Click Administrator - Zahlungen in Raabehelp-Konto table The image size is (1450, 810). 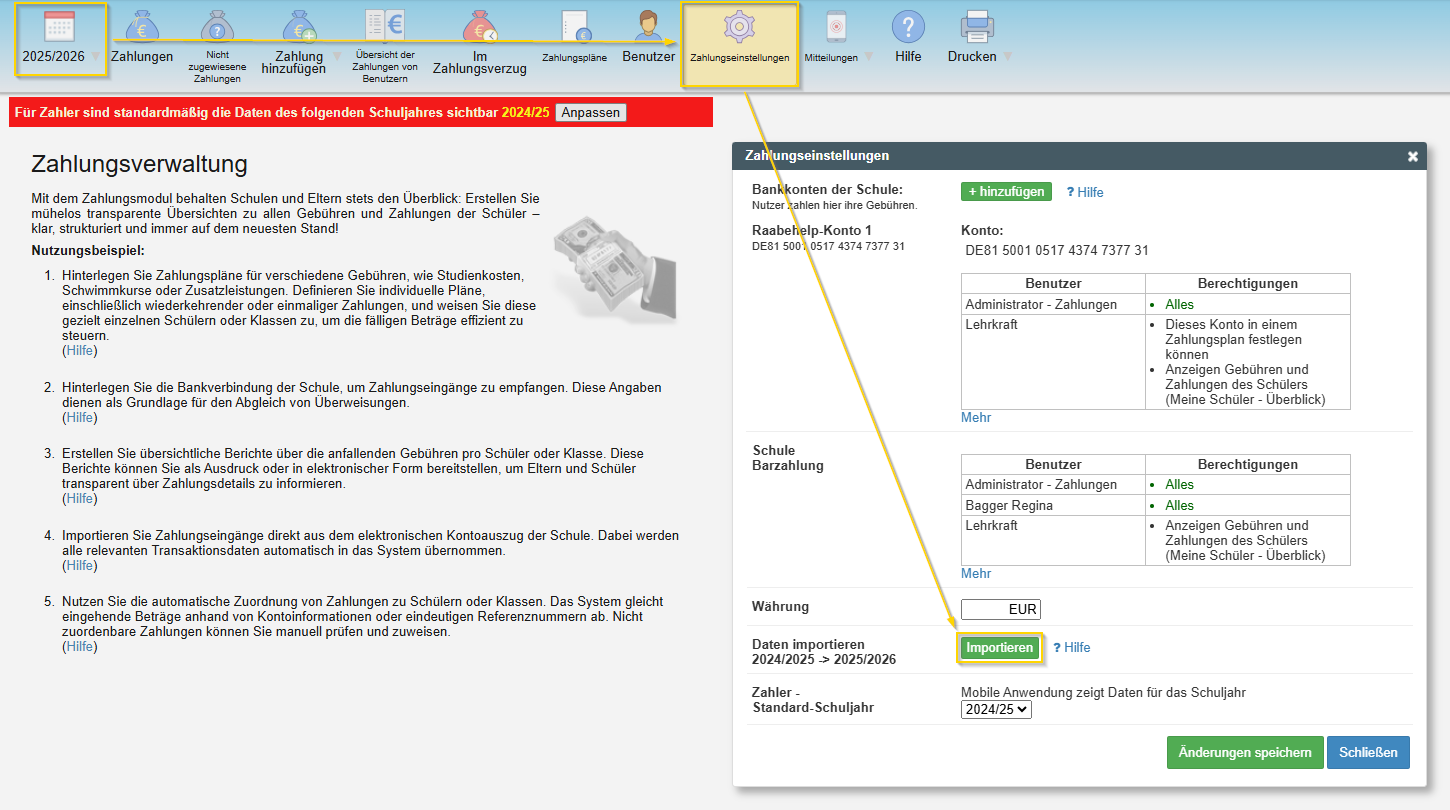1041,304
